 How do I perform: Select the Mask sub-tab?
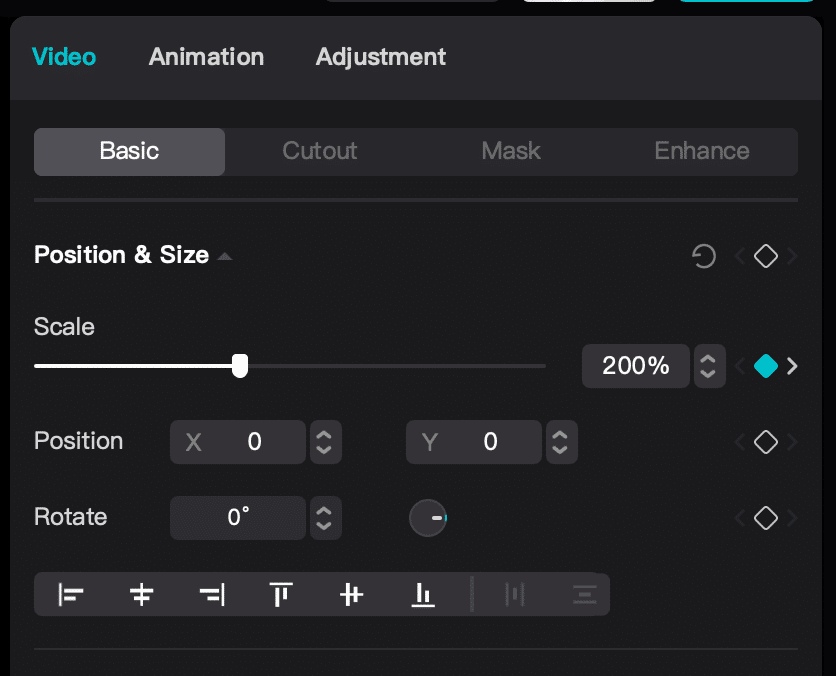(x=511, y=151)
